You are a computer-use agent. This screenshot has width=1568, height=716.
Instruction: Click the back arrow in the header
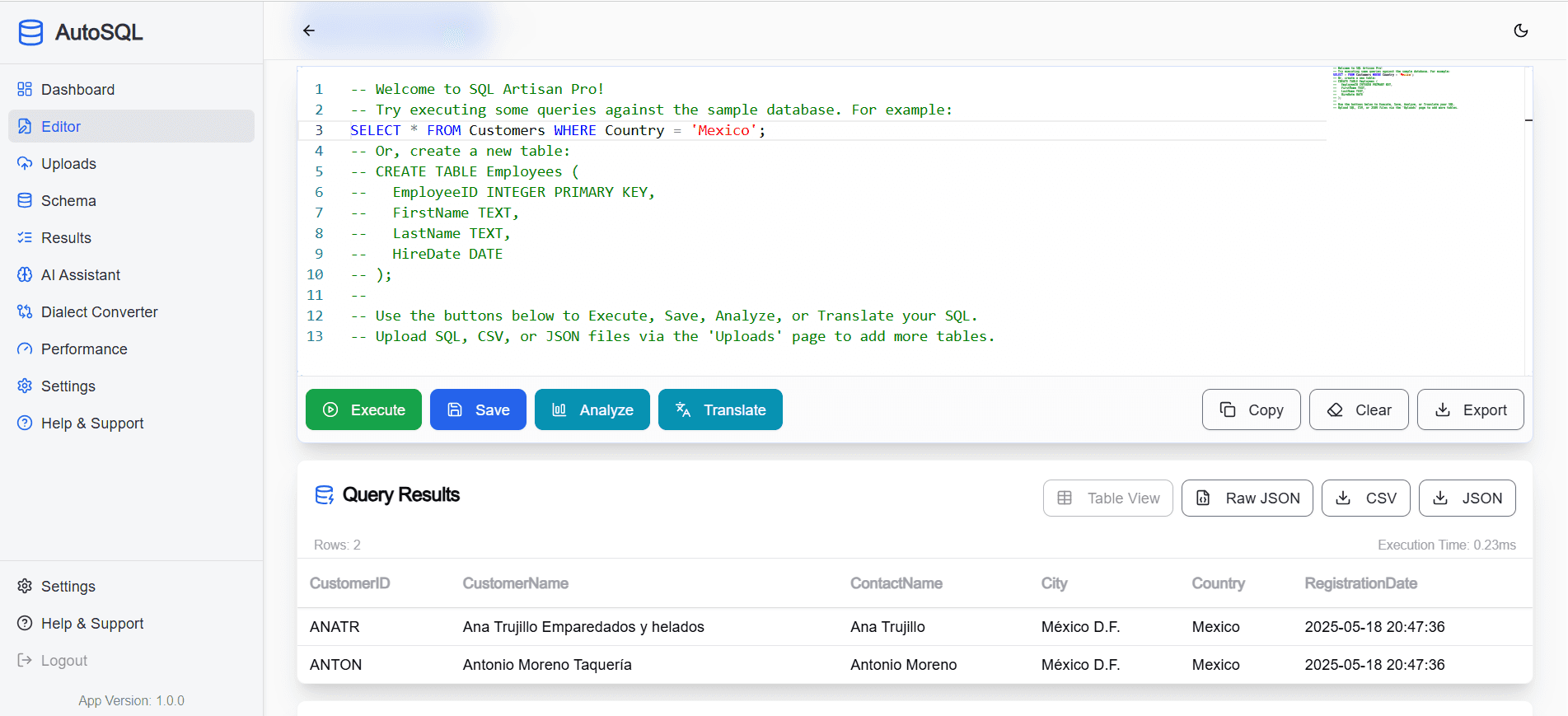309,30
